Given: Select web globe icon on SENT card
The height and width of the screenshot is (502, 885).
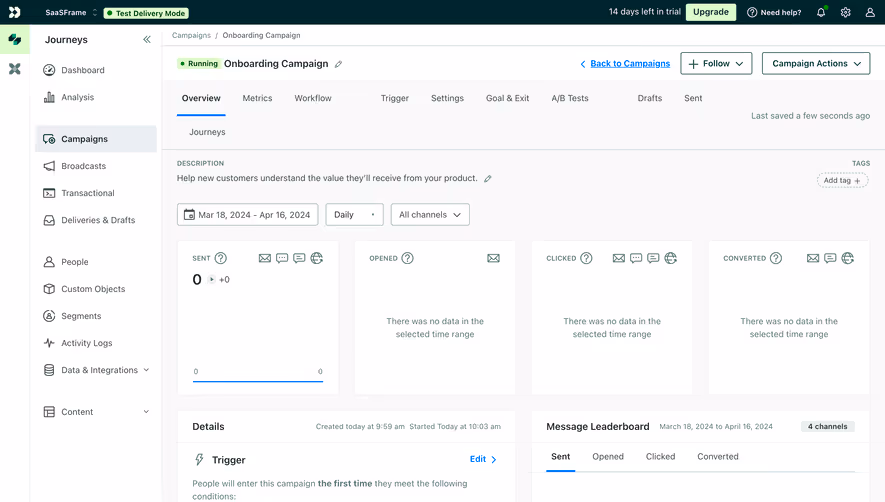Looking at the screenshot, I should (317, 258).
